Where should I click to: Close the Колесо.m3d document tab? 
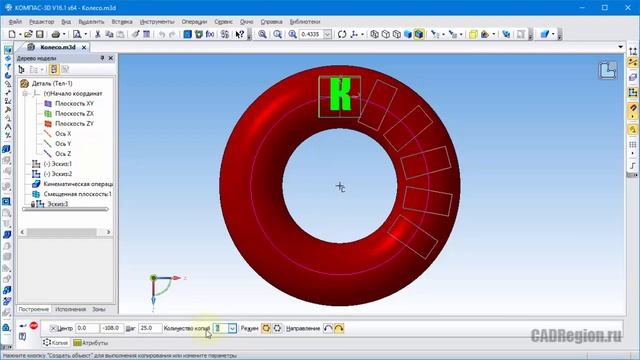click(84, 47)
